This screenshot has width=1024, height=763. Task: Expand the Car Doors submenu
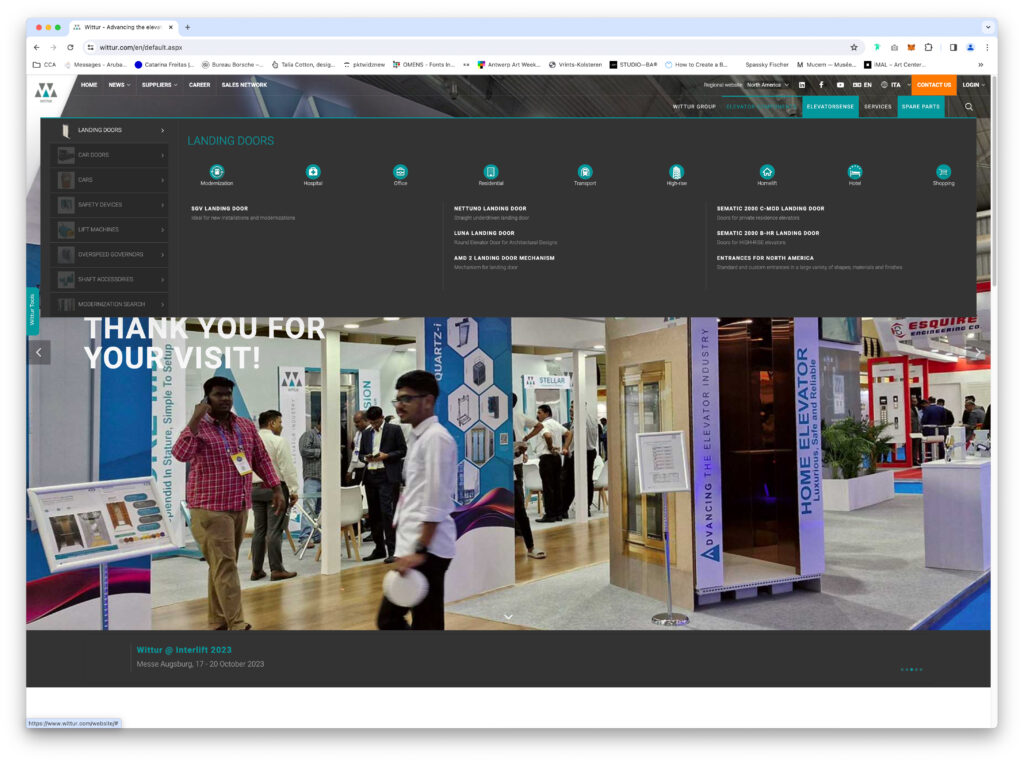[x=110, y=155]
